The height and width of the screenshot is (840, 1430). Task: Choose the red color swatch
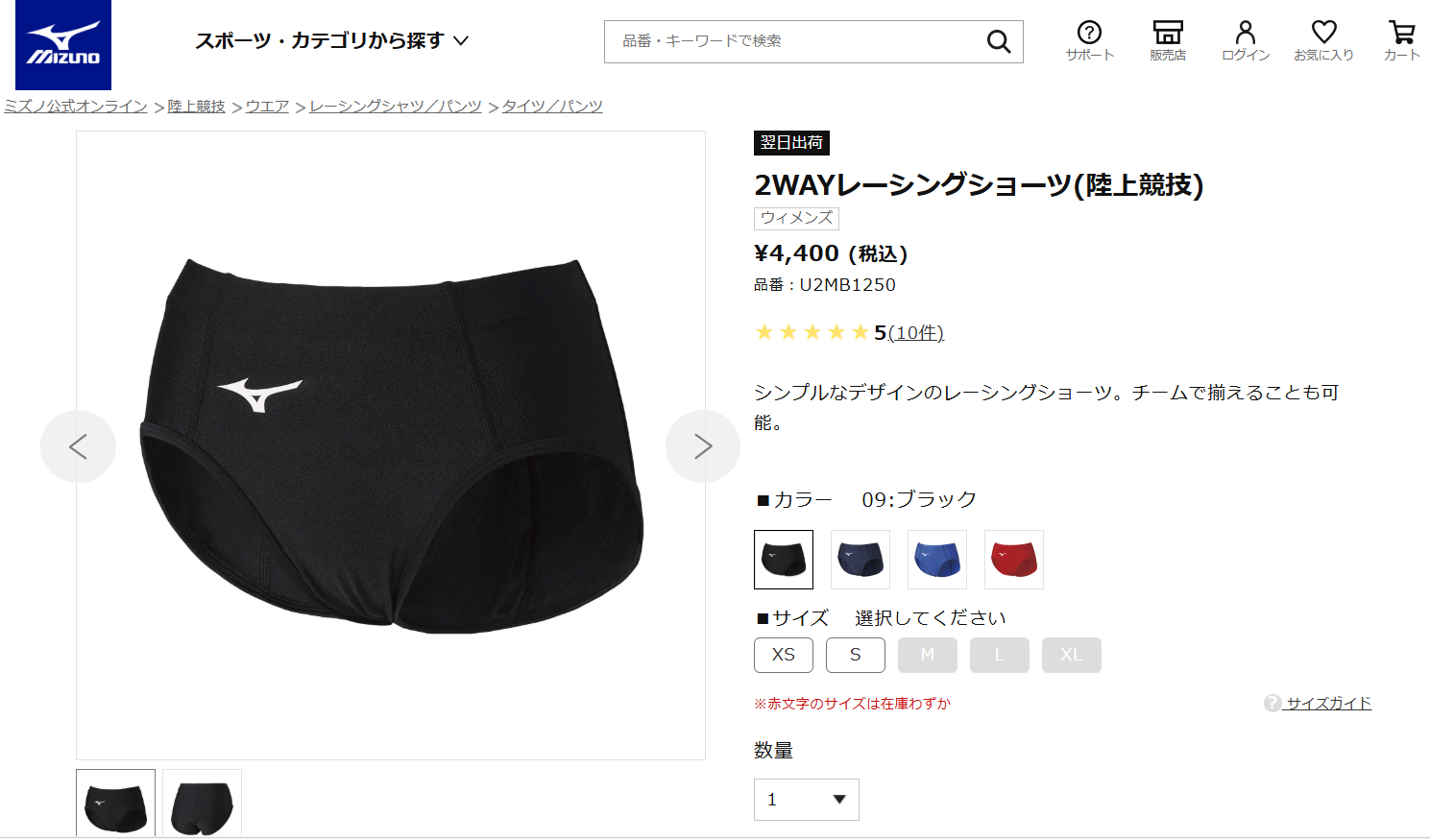tap(1014, 560)
